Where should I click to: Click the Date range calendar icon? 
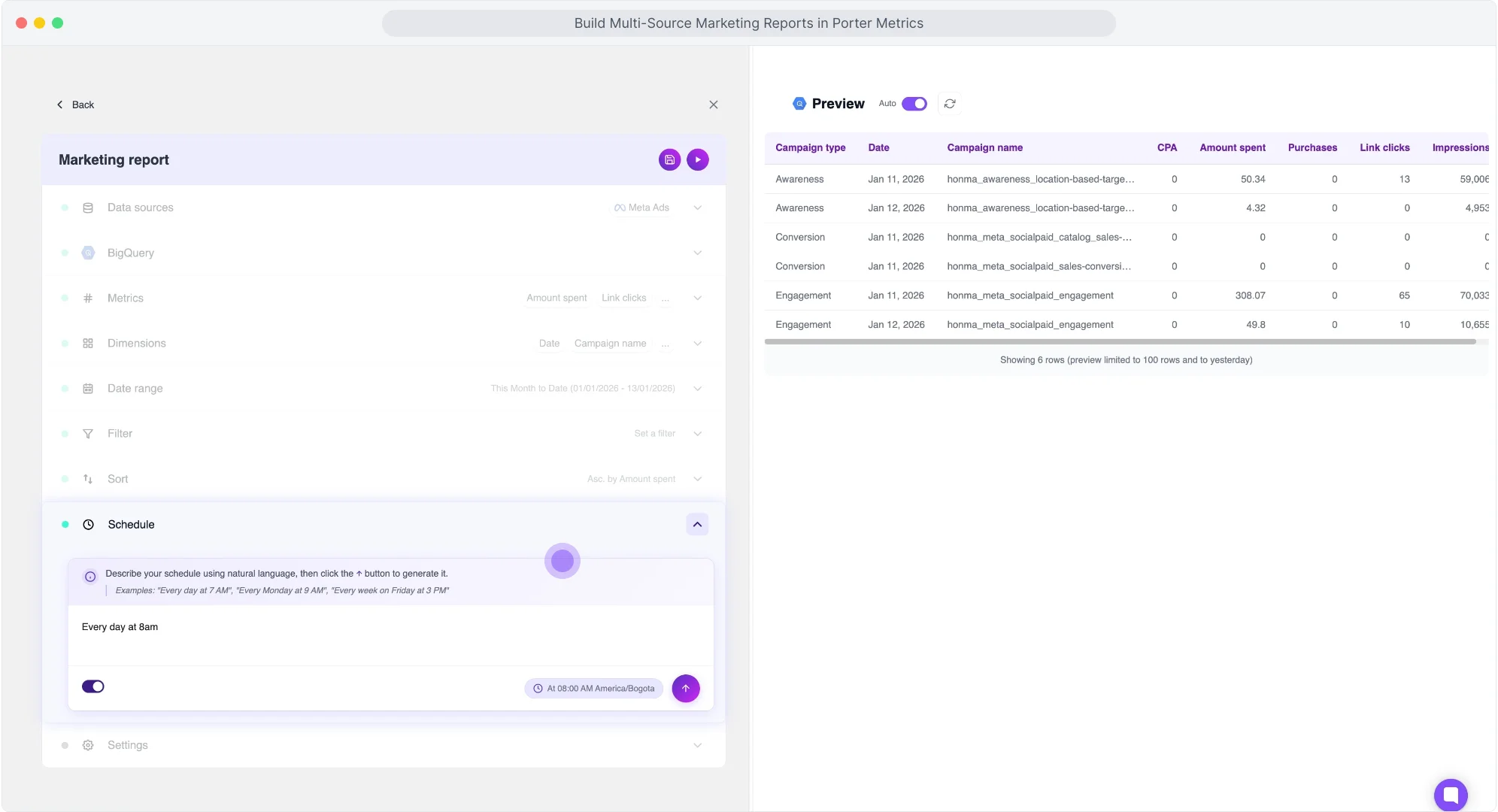coord(88,388)
